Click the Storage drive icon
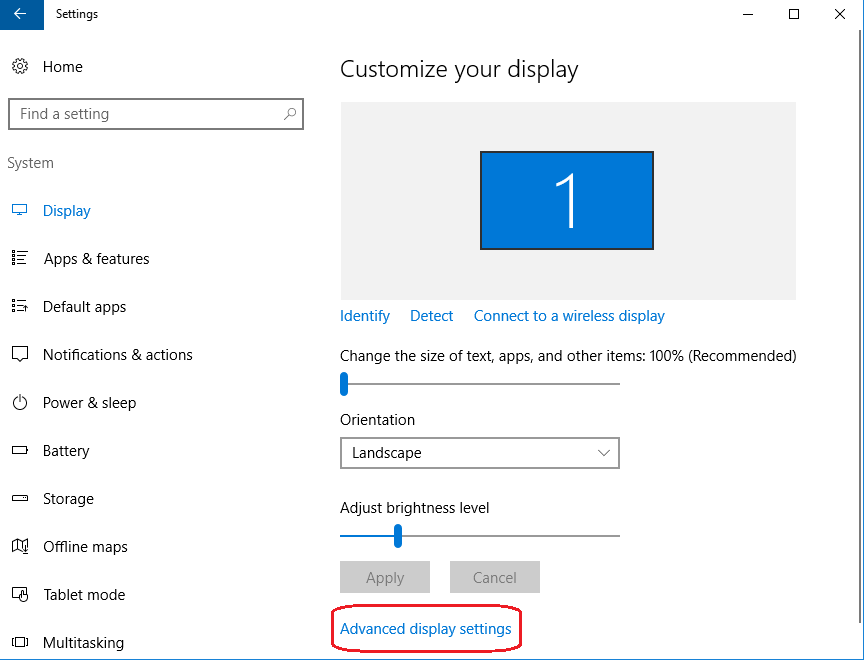The height and width of the screenshot is (660, 864). pyautogui.click(x=19, y=499)
